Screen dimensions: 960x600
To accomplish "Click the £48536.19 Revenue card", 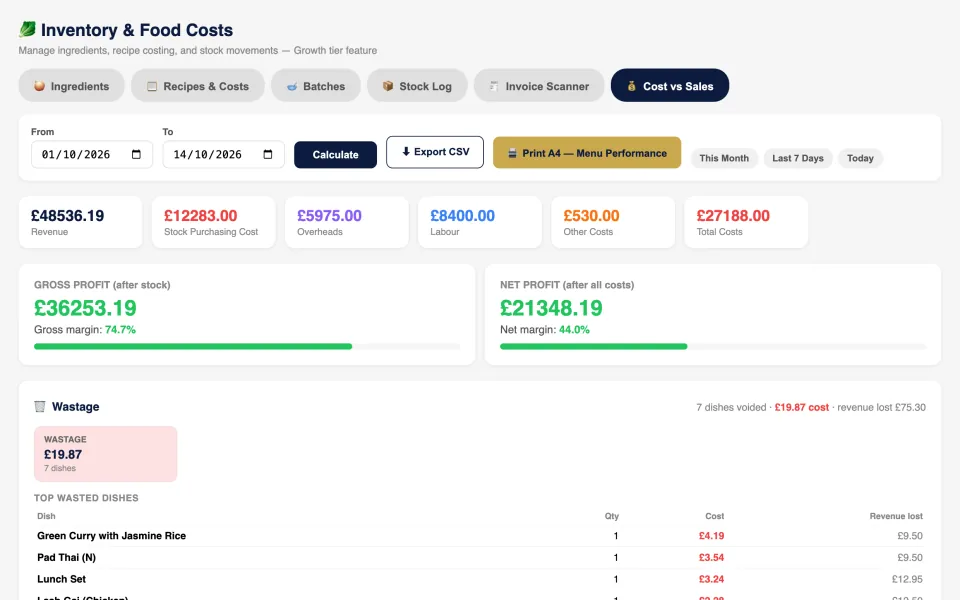I will [x=80, y=222].
